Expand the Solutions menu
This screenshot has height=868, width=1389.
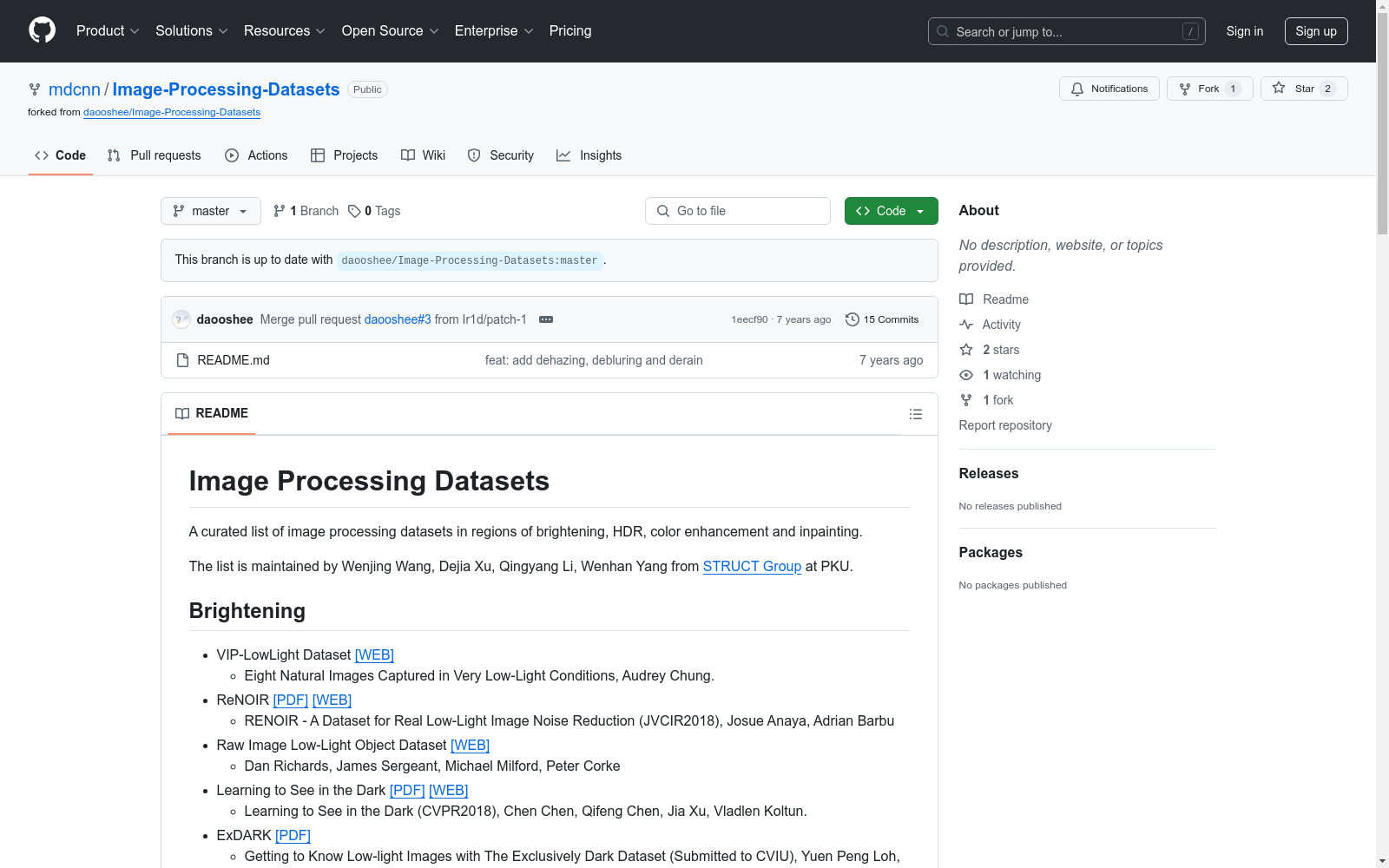(x=192, y=31)
